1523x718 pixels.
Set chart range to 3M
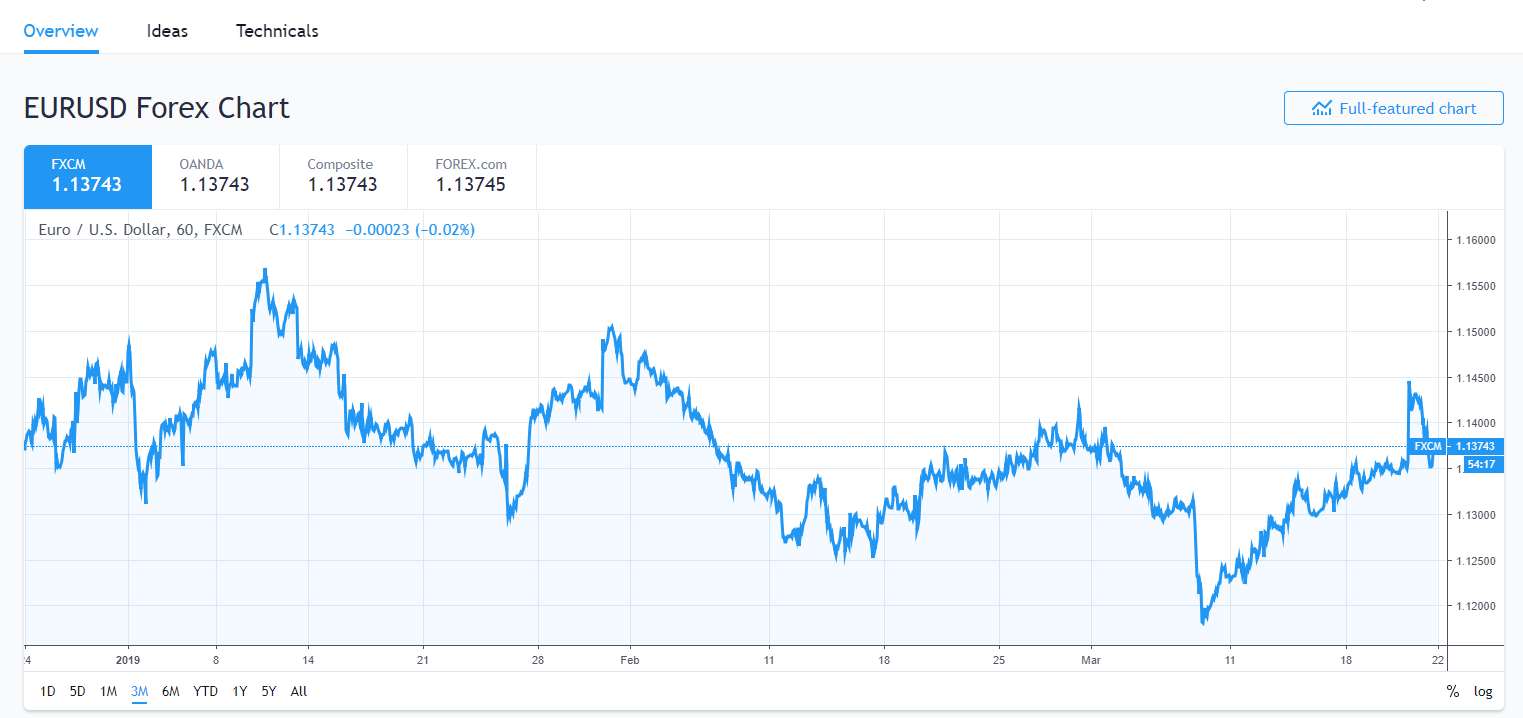point(140,691)
